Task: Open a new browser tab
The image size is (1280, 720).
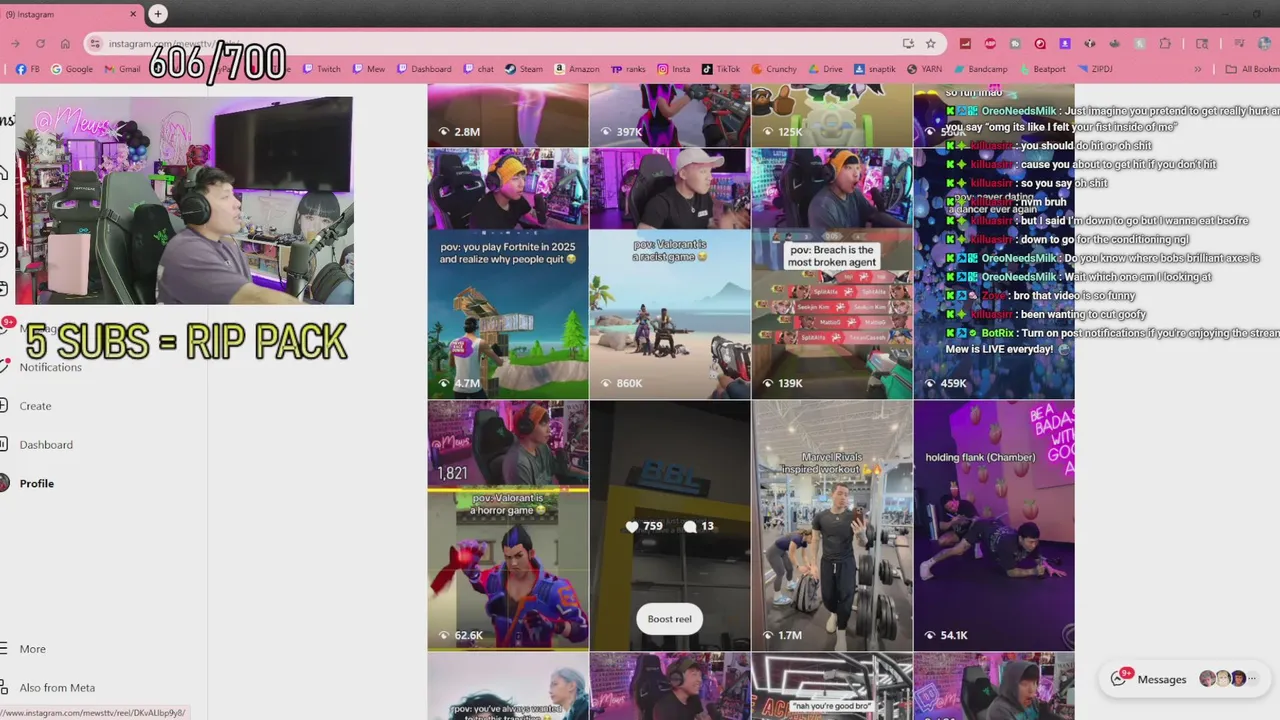Action: click(158, 14)
